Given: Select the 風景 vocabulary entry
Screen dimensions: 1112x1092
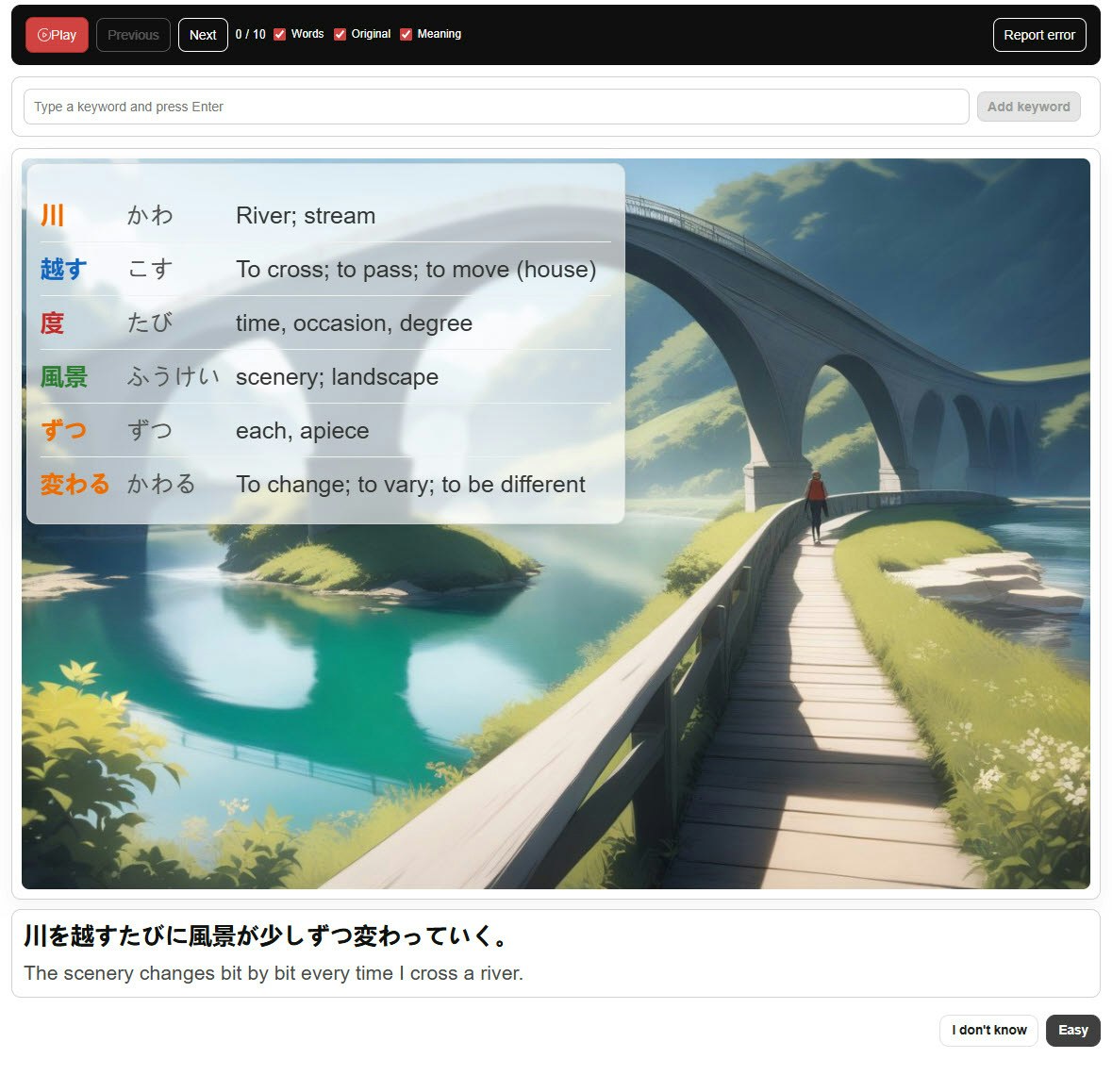Looking at the screenshot, I should point(64,376).
